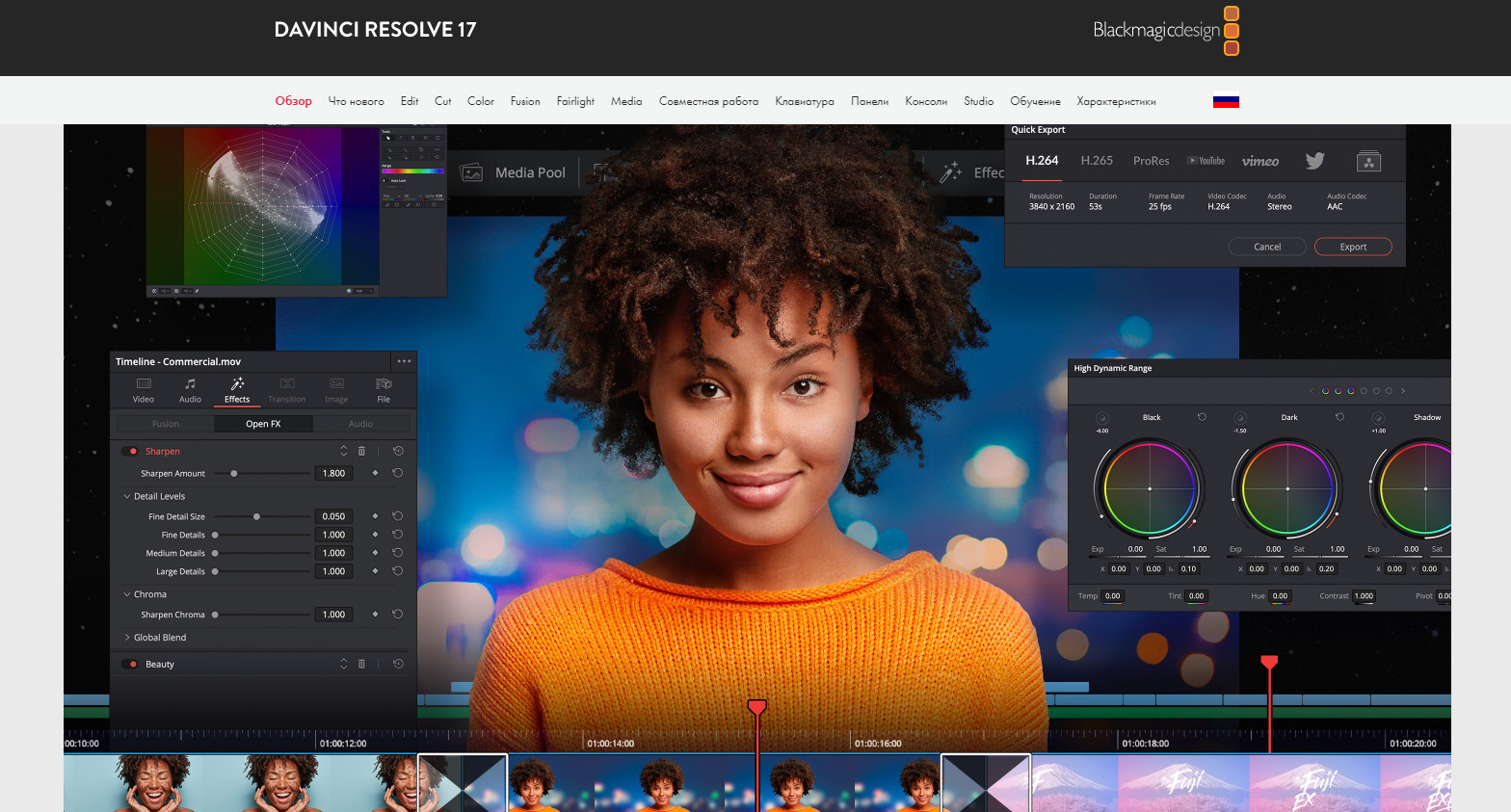The width and height of the screenshot is (1511, 812).
Task: Delete the Beauty effect with trash icon
Action: tap(361, 664)
